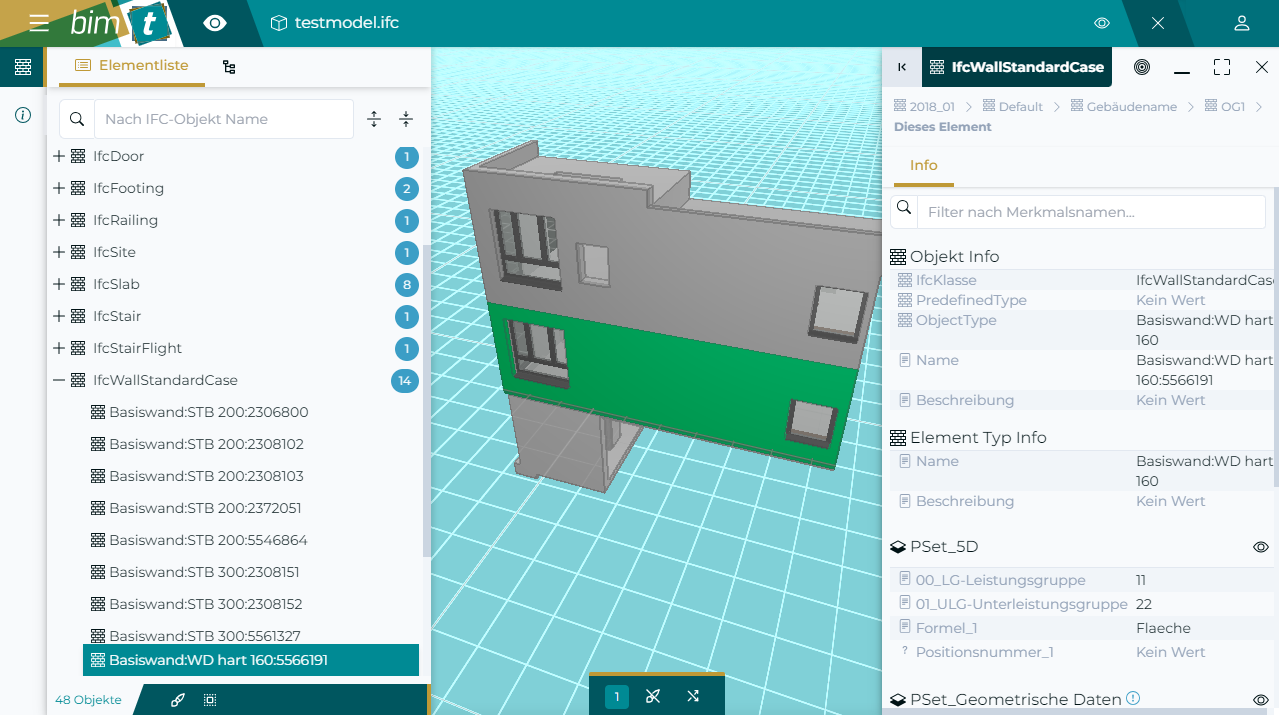Expand the IfcStairFlight group
This screenshot has height=715, width=1279.
pos(59,348)
